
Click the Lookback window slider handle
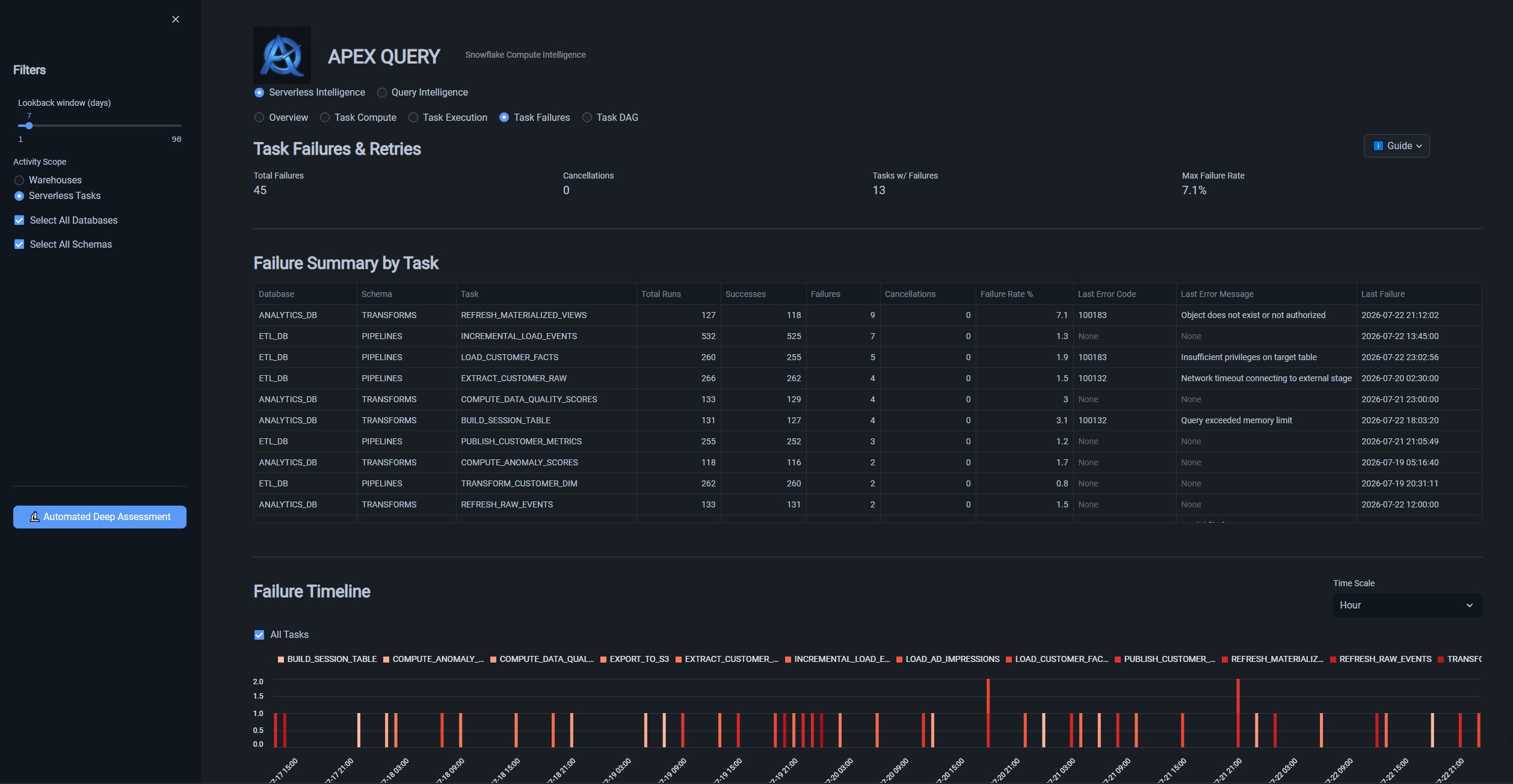[x=29, y=126]
